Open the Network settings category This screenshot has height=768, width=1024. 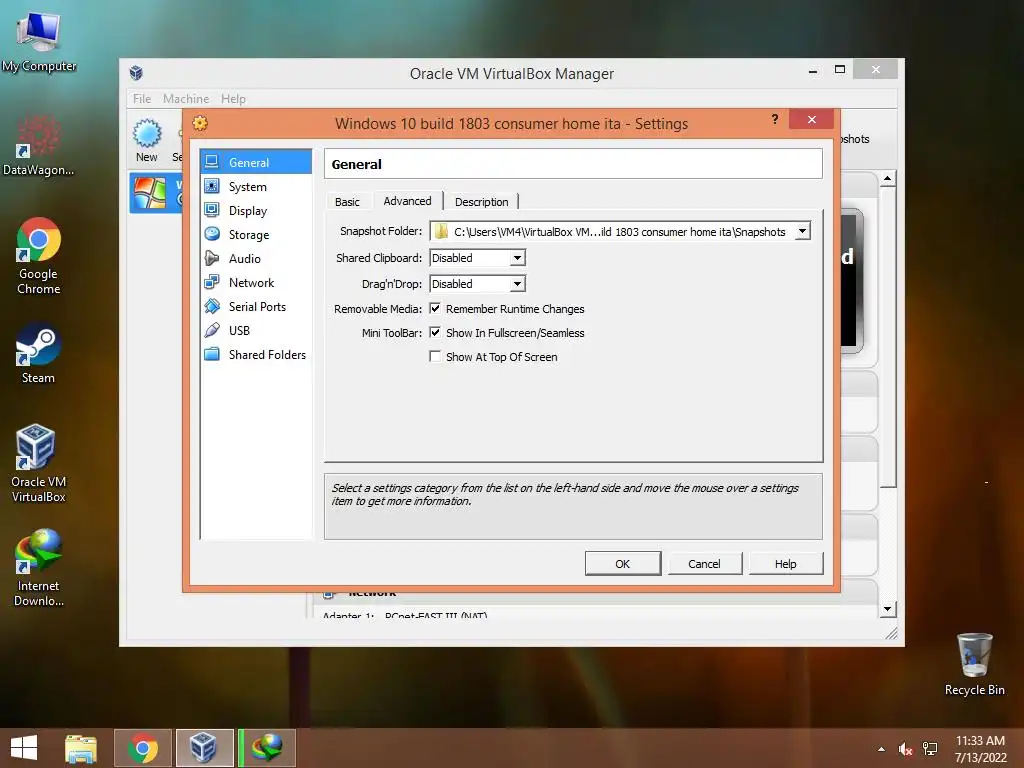point(256,283)
